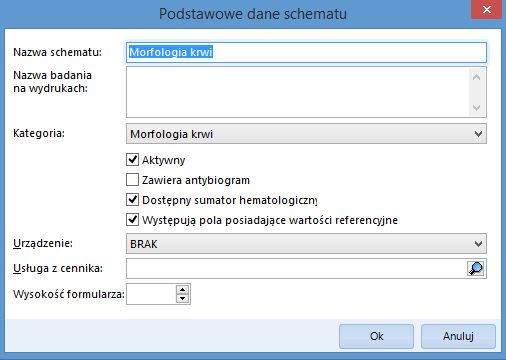Click the Nazwa schematu label

click(x=57, y=52)
